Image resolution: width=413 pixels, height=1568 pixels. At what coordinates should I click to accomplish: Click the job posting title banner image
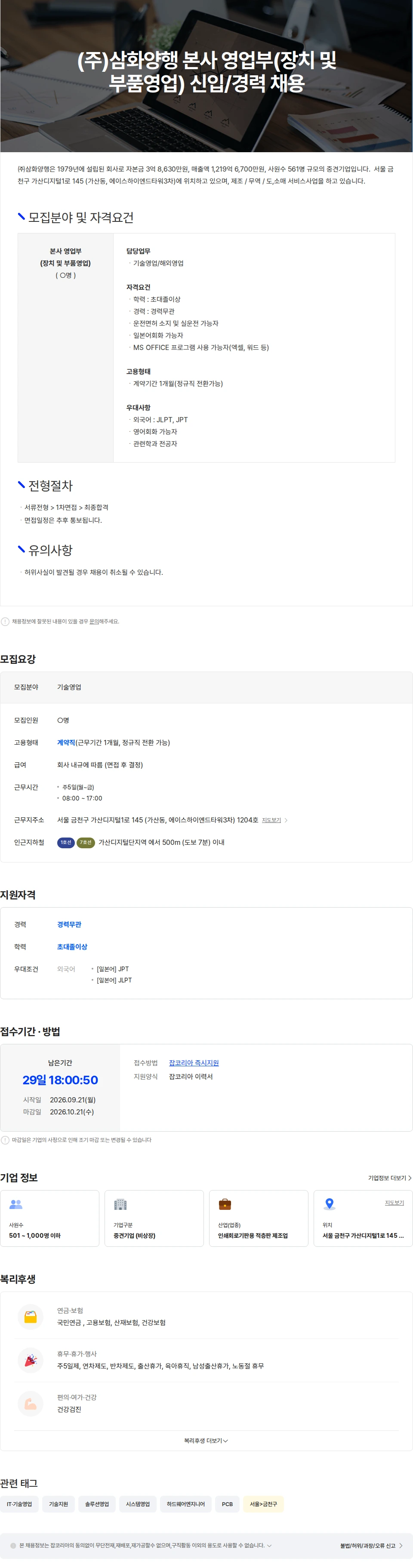click(x=206, y=76)
